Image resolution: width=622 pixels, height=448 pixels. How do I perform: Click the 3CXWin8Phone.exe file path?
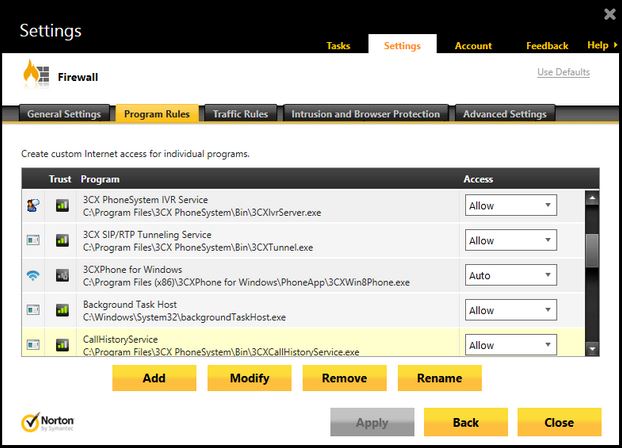click(246, 283)
